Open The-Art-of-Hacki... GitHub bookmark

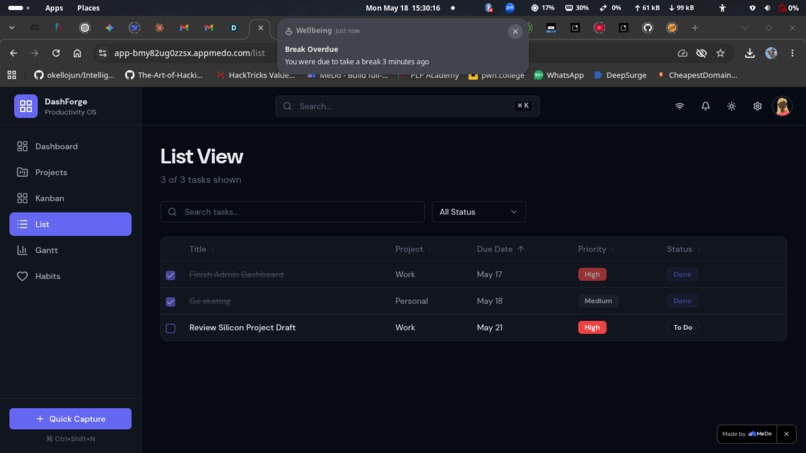tap(164, 75)
